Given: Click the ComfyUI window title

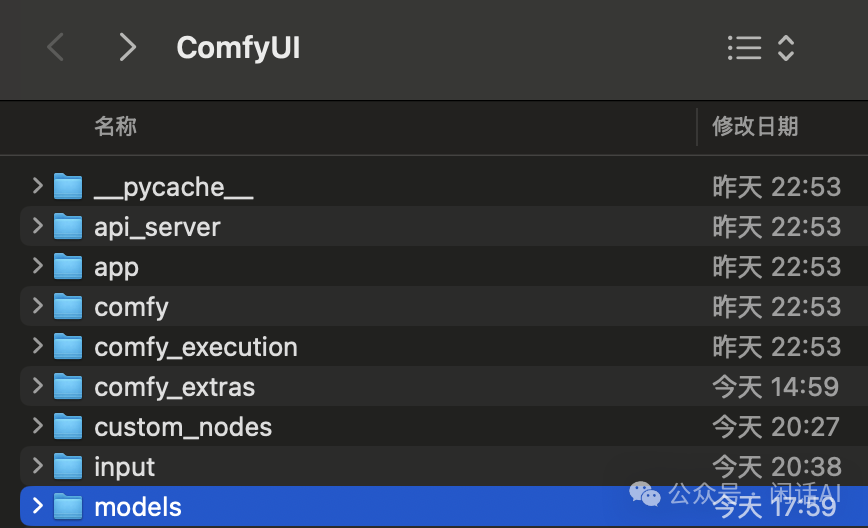Looking at the screenshot, I should pos(238,47).
